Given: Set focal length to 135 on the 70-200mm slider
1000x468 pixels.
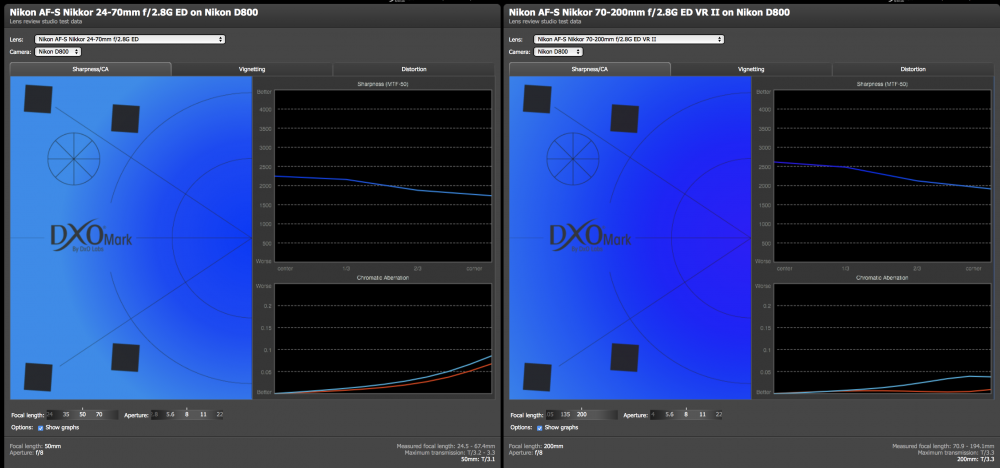Looking at the screenshot, I should tap(565, 414).
